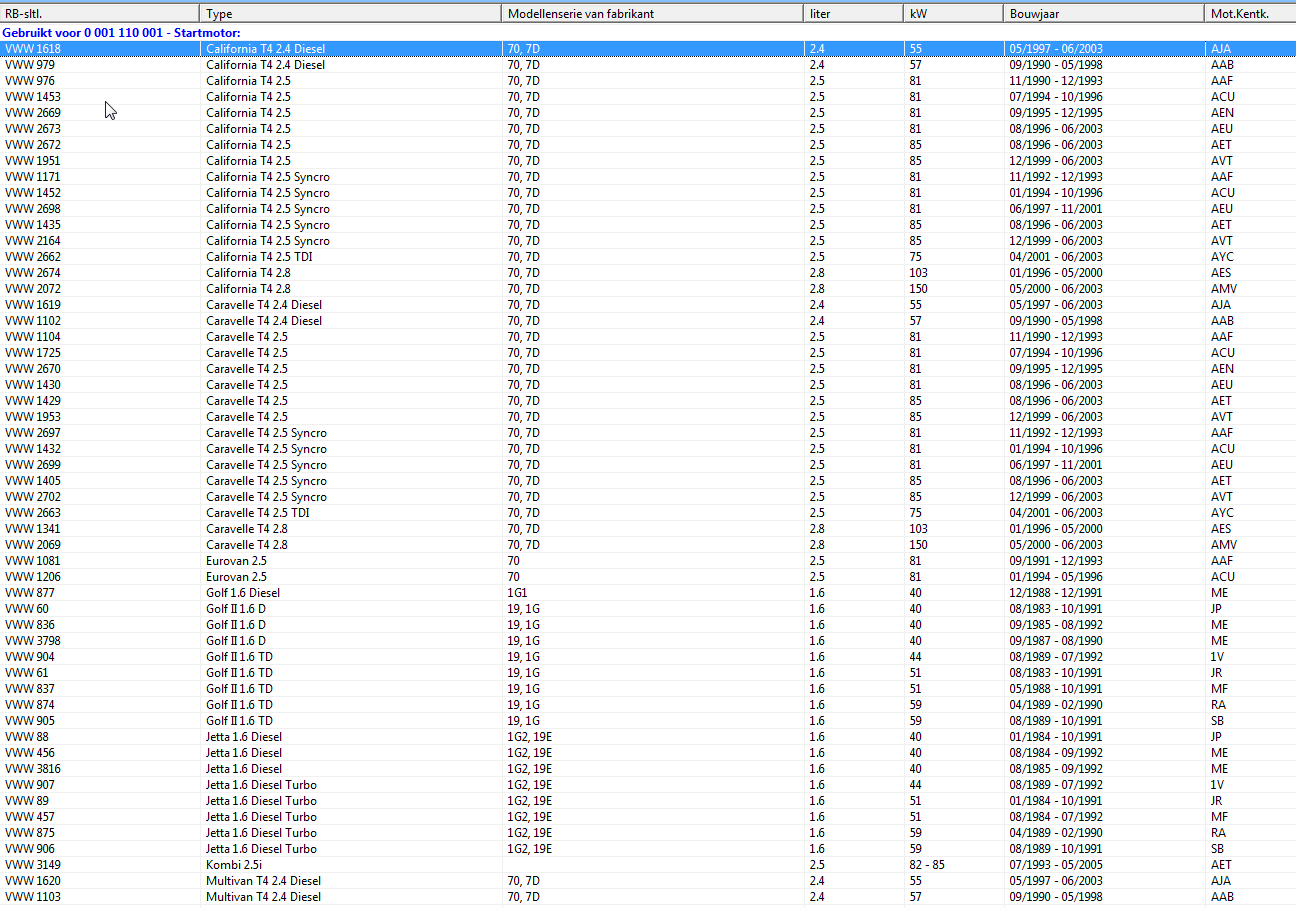Select the row VWW 1171
Viewport: 1296px width, 908px height.
(648, 177)
